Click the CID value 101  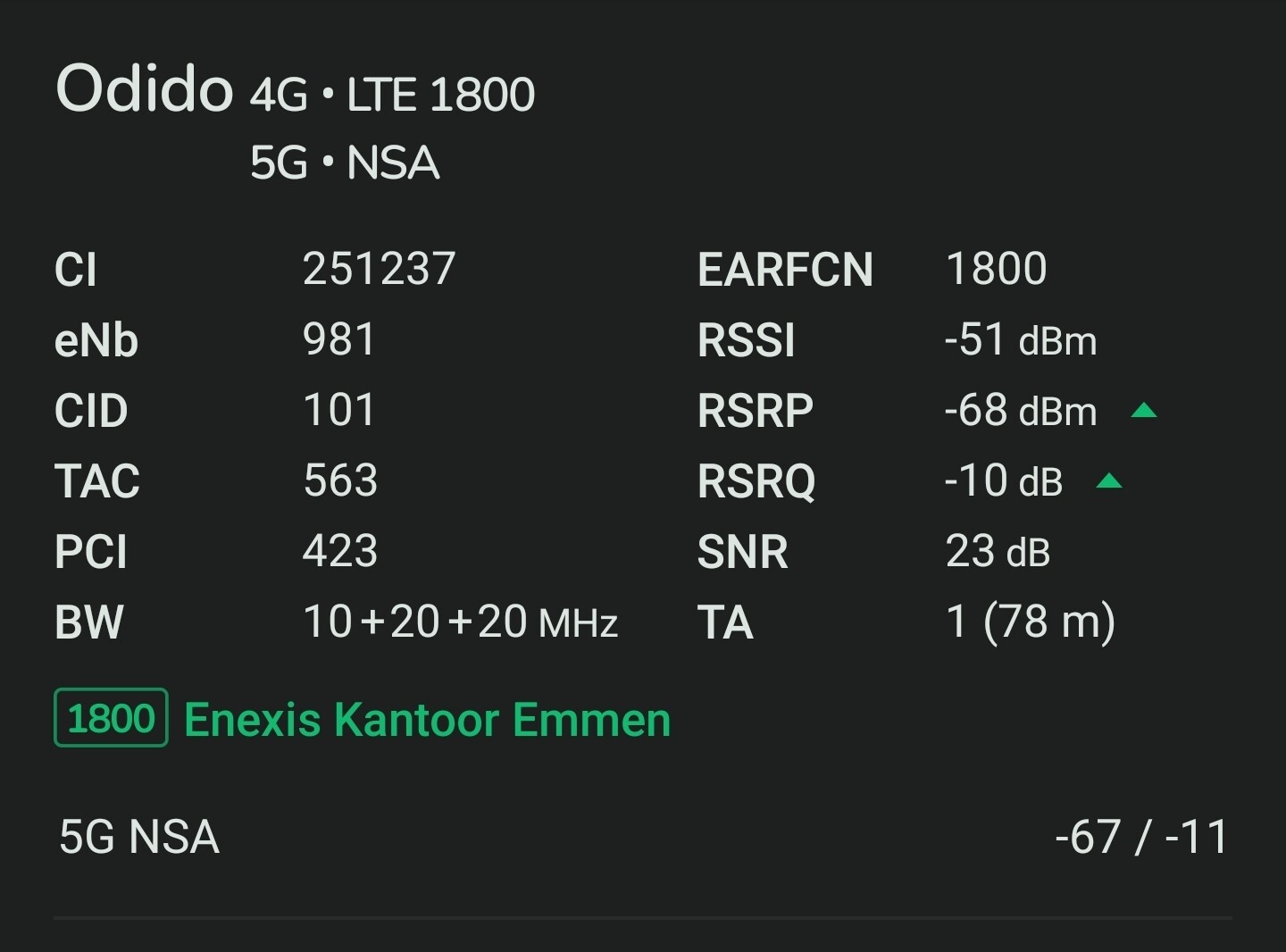(x=339, y=410)
